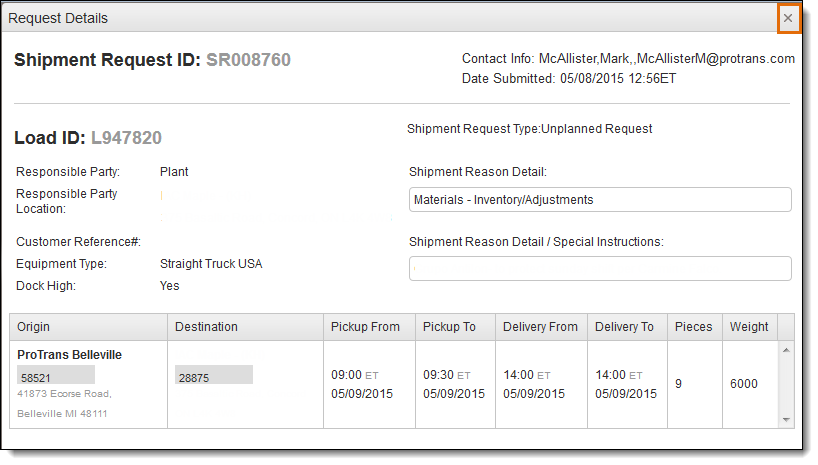Select the Shipment Reason Detail field
The width and height of the screenshot is (818, 465).
(600, 200)
